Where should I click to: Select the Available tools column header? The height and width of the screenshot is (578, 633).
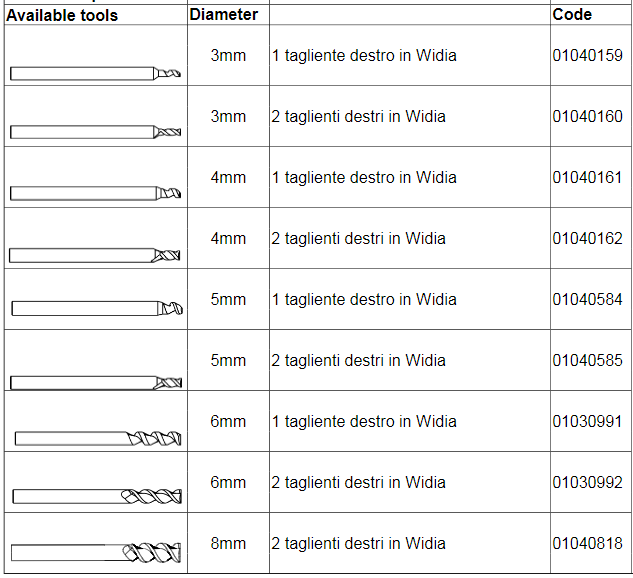click(62, 15)
